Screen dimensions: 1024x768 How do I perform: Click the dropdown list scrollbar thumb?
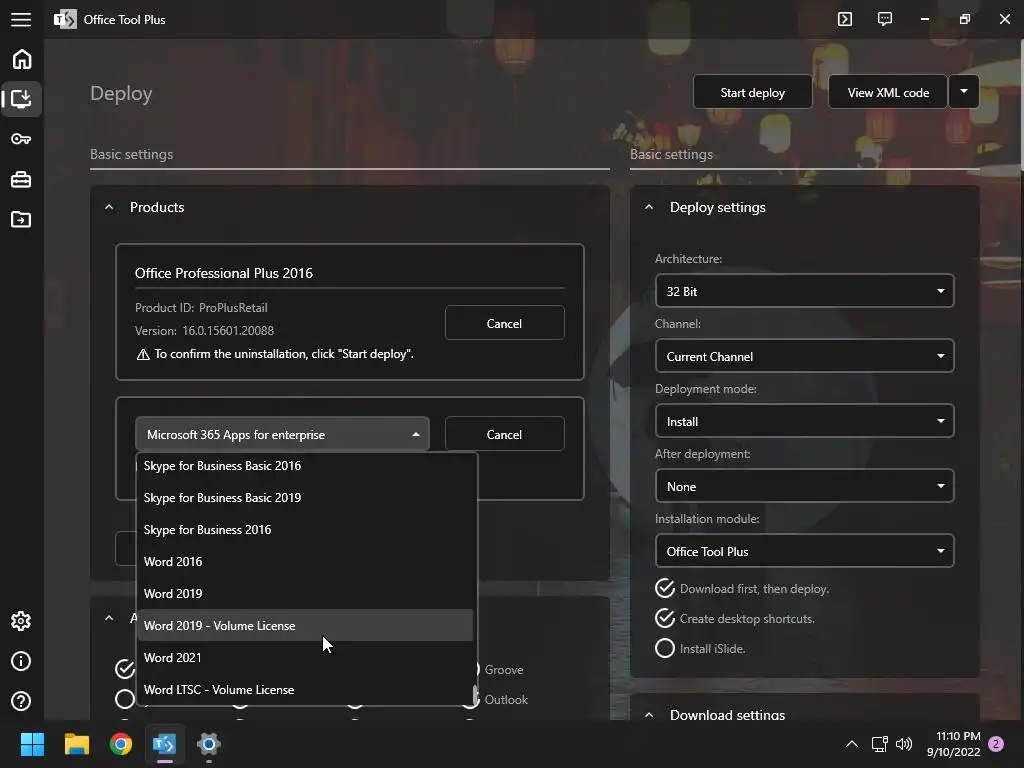click(x=475, y=694)
